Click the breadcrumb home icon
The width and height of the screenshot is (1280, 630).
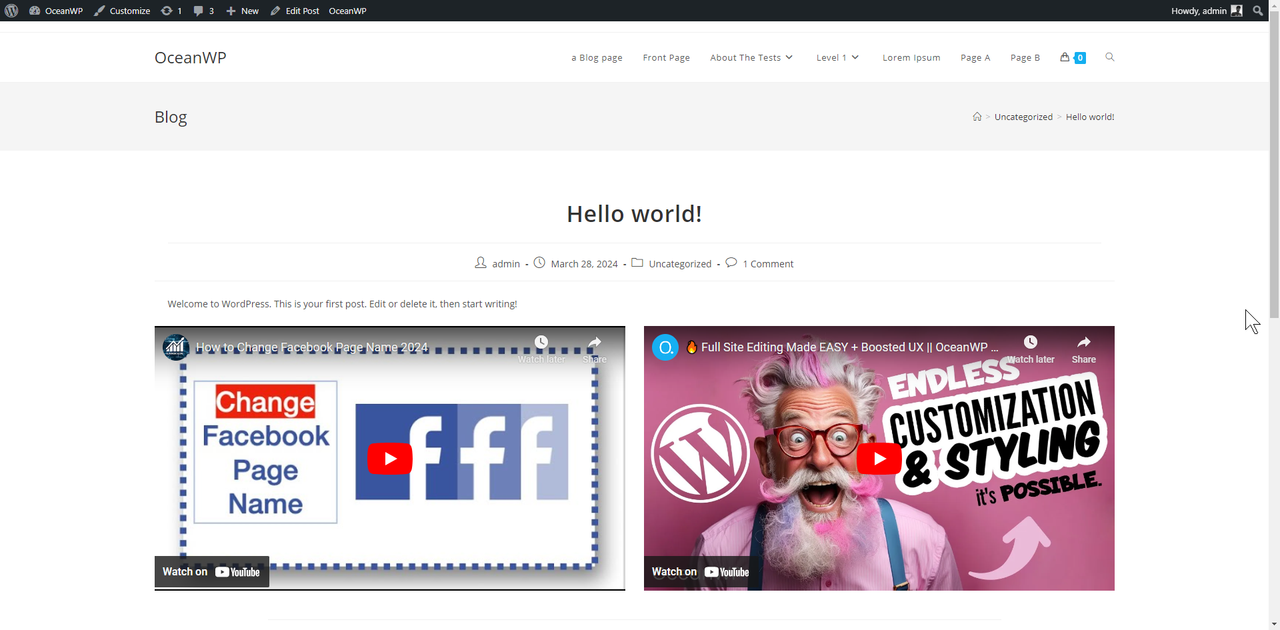click(977, 117)
